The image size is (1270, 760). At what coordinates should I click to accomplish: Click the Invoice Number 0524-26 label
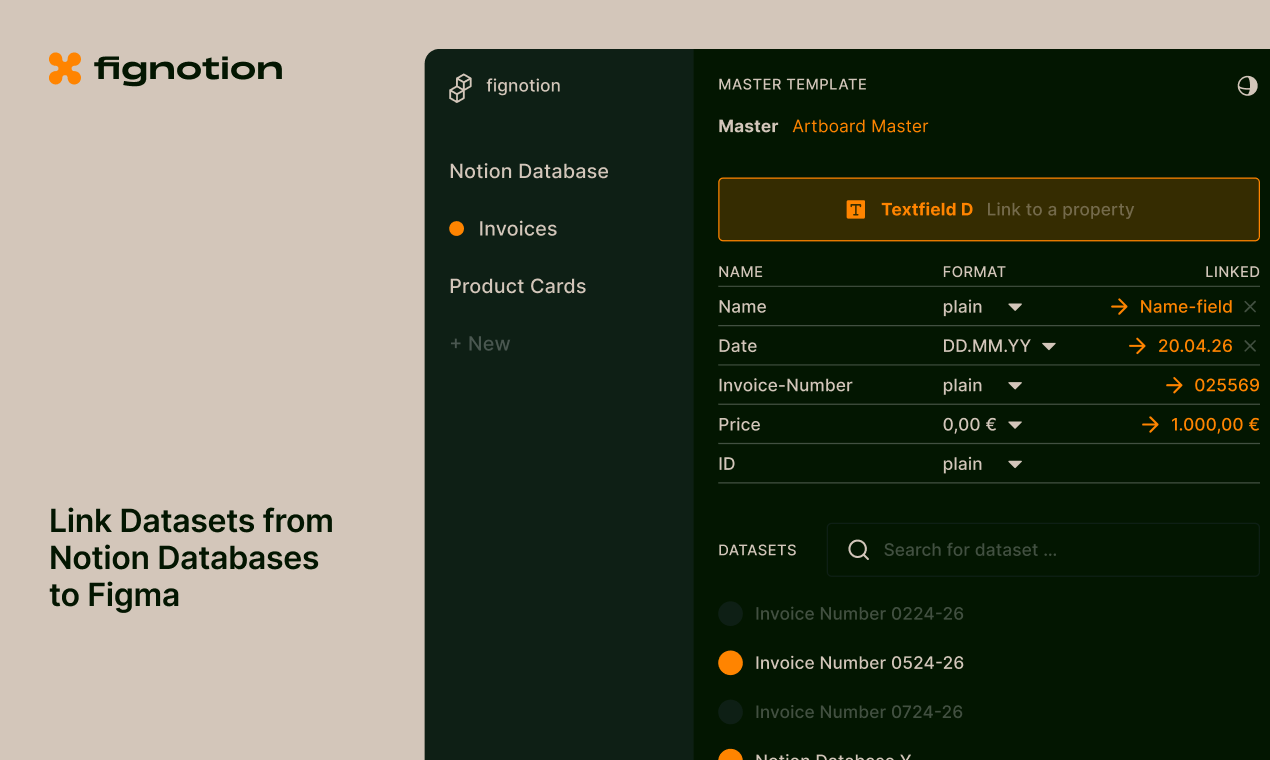coord(859,663)
